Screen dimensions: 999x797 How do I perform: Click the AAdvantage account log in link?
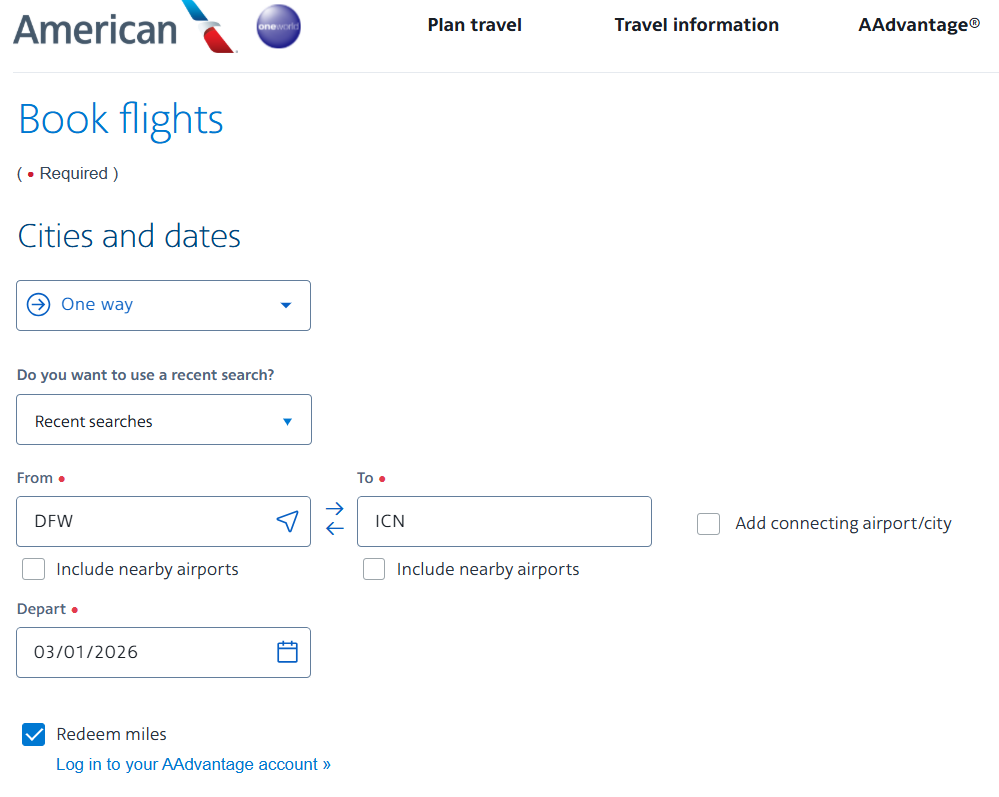(x=193, y=764)
